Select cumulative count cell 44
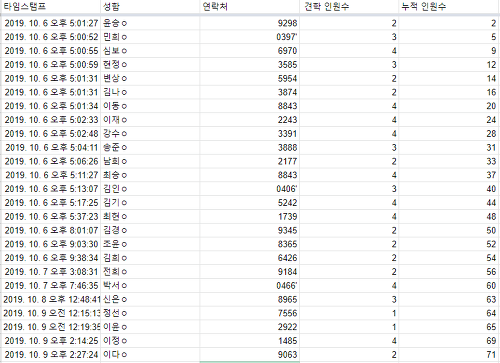The width and height of the screenshot is (500, 363). click(x=449, y=203)
